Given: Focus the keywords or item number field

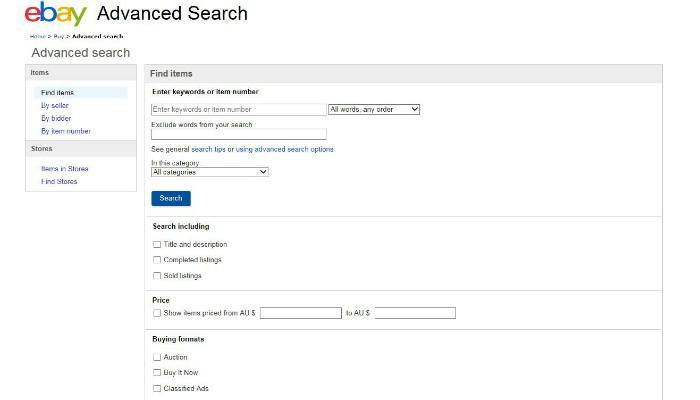Looking at the screenshot, I should tap(239, 109).
